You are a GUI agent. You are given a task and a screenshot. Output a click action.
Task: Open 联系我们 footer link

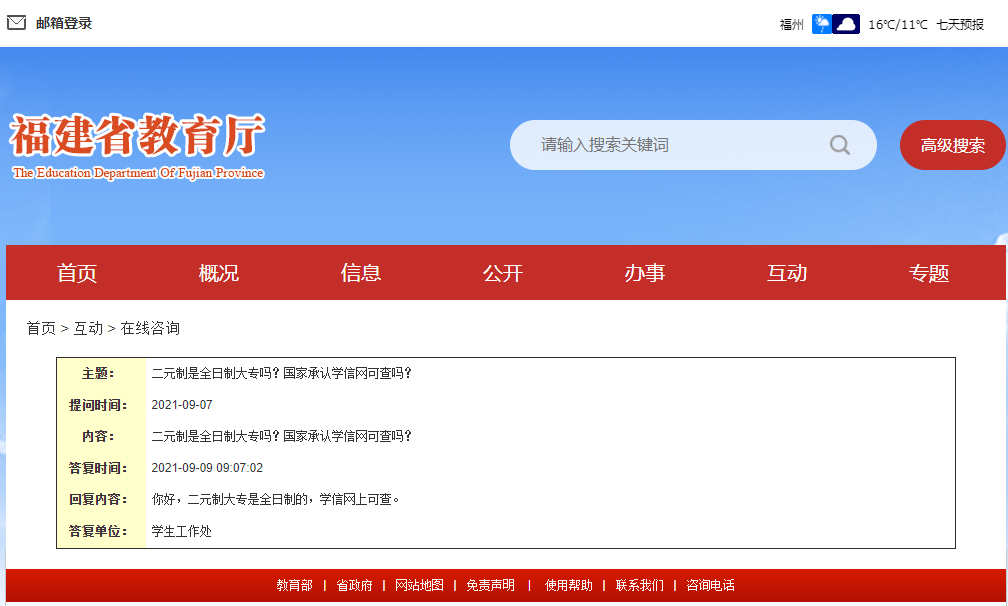640,585
